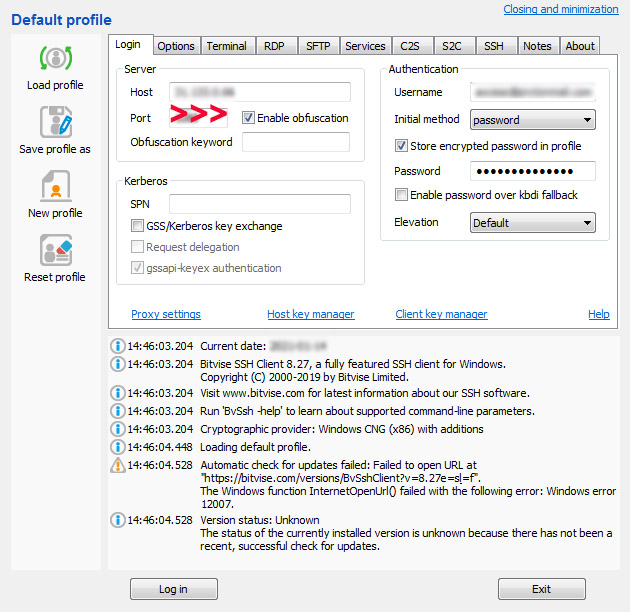Switch to the Terminal tab
The width and height of the screenshot is (630, 612).
(227, 46)
